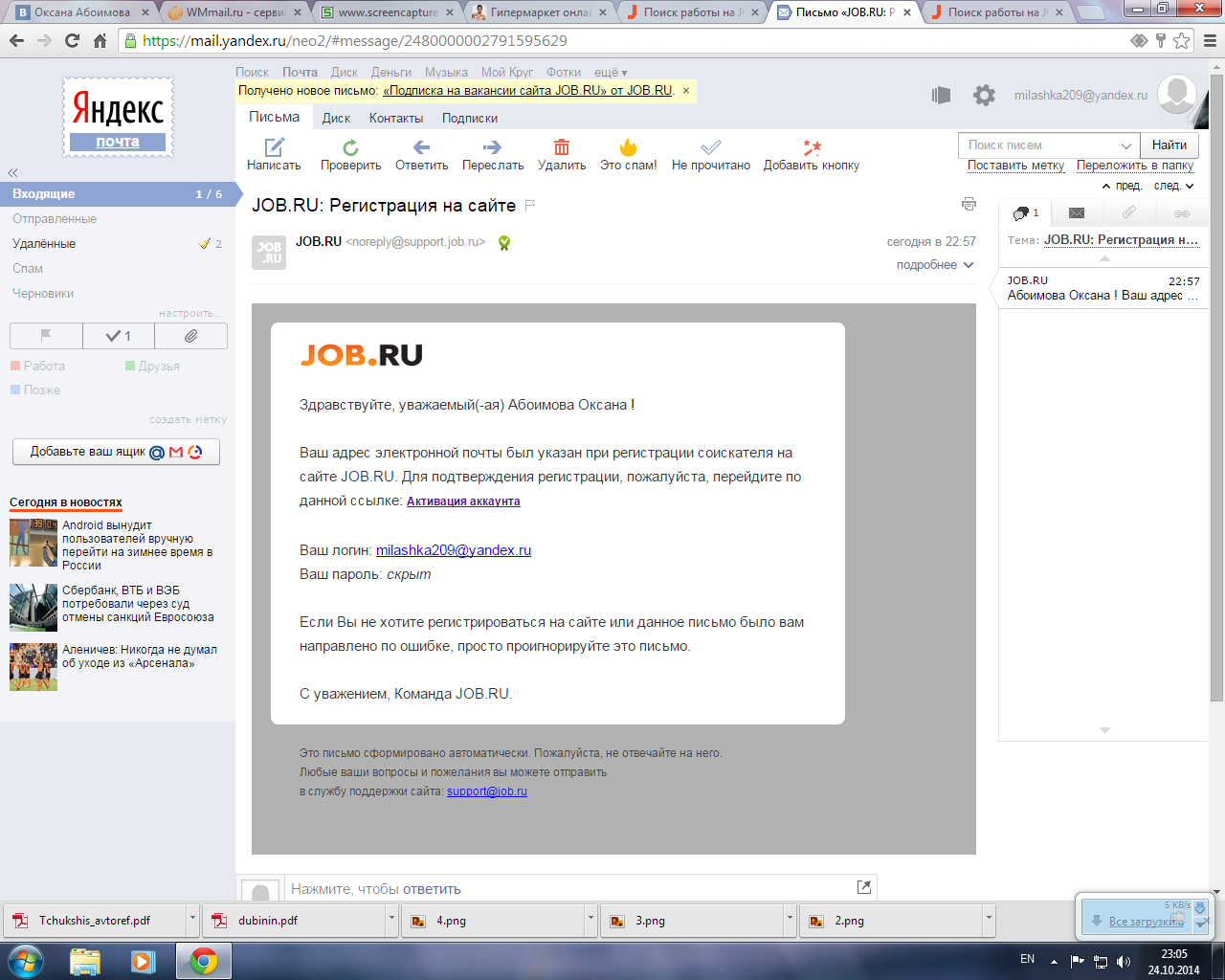Print the letter using printer icon
Screen dimensions: 1225x980
pyautogui.click(x=969, y=204)
